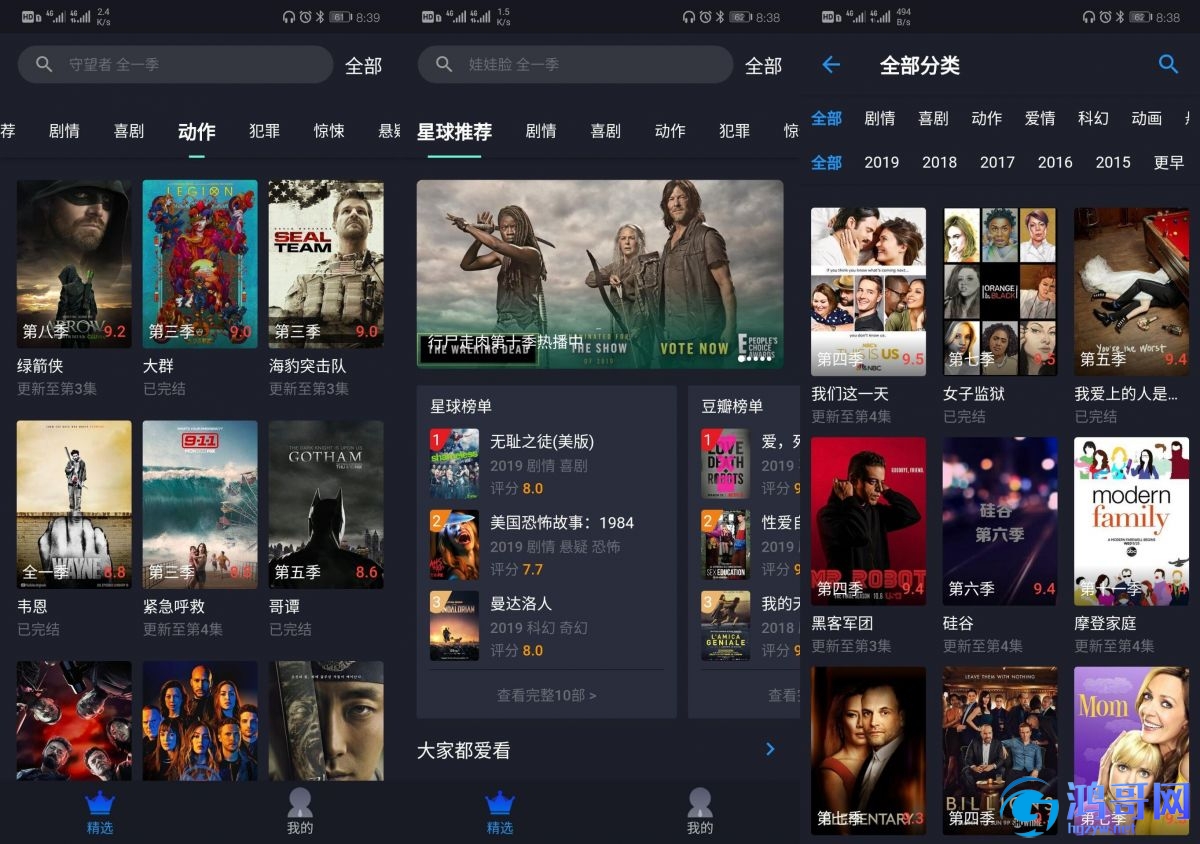The width and height of the screenshot is (1200, 844).
Task: Open 曼达洛人 in 星球榜单
Action: click(546, 626)
